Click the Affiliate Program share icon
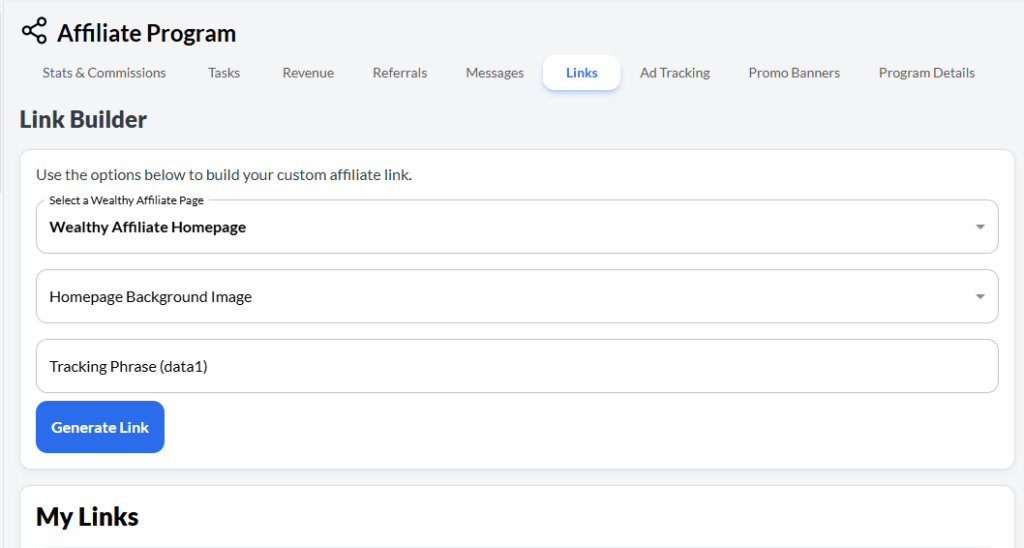 click(x=34, y=31)
